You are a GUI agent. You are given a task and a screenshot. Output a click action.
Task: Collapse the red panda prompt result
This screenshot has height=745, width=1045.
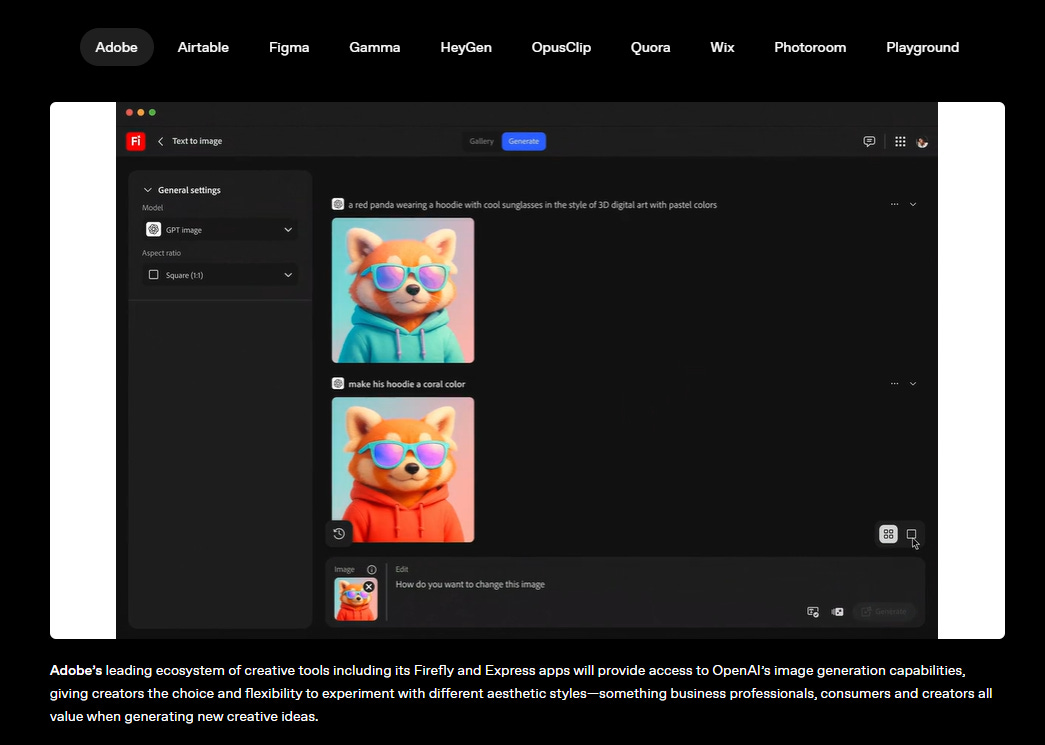tap(913, 204)
